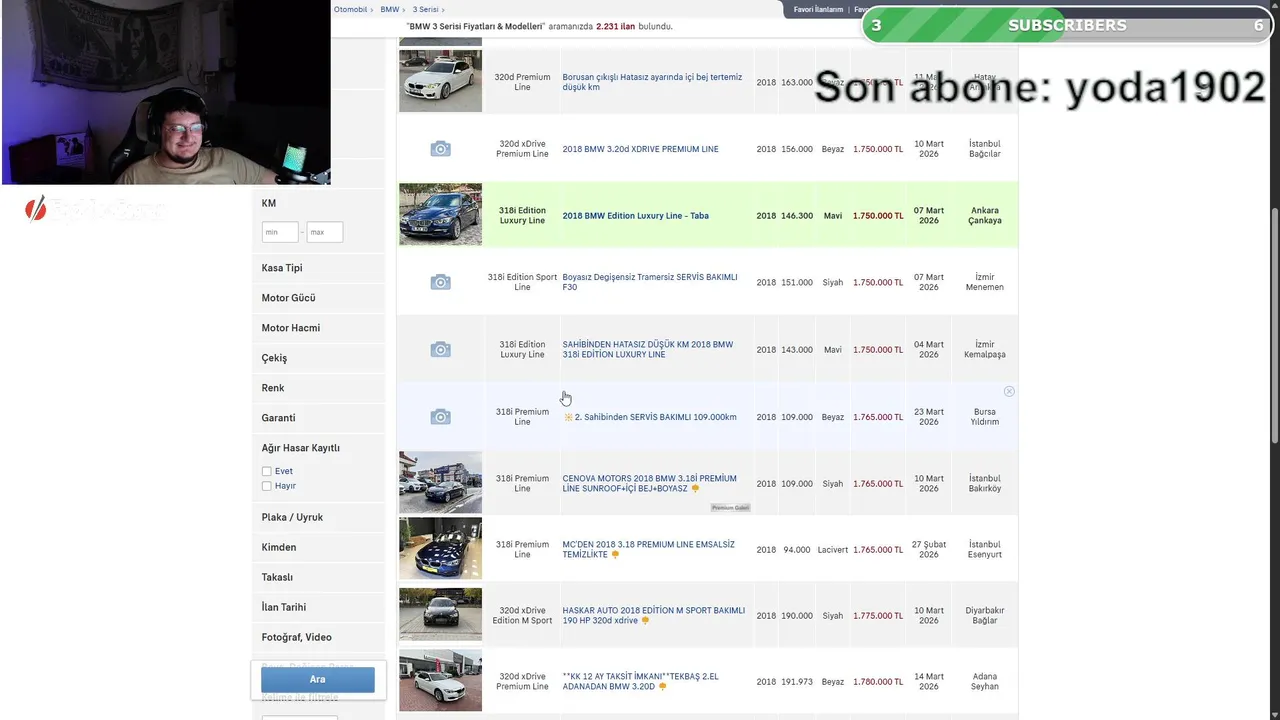Viewport: 1280px width, 720px height.
Task: Open '2018 BMW 3.20d XDRIVE PREMIUM LINE' listing
Action: tap(640, 149)
